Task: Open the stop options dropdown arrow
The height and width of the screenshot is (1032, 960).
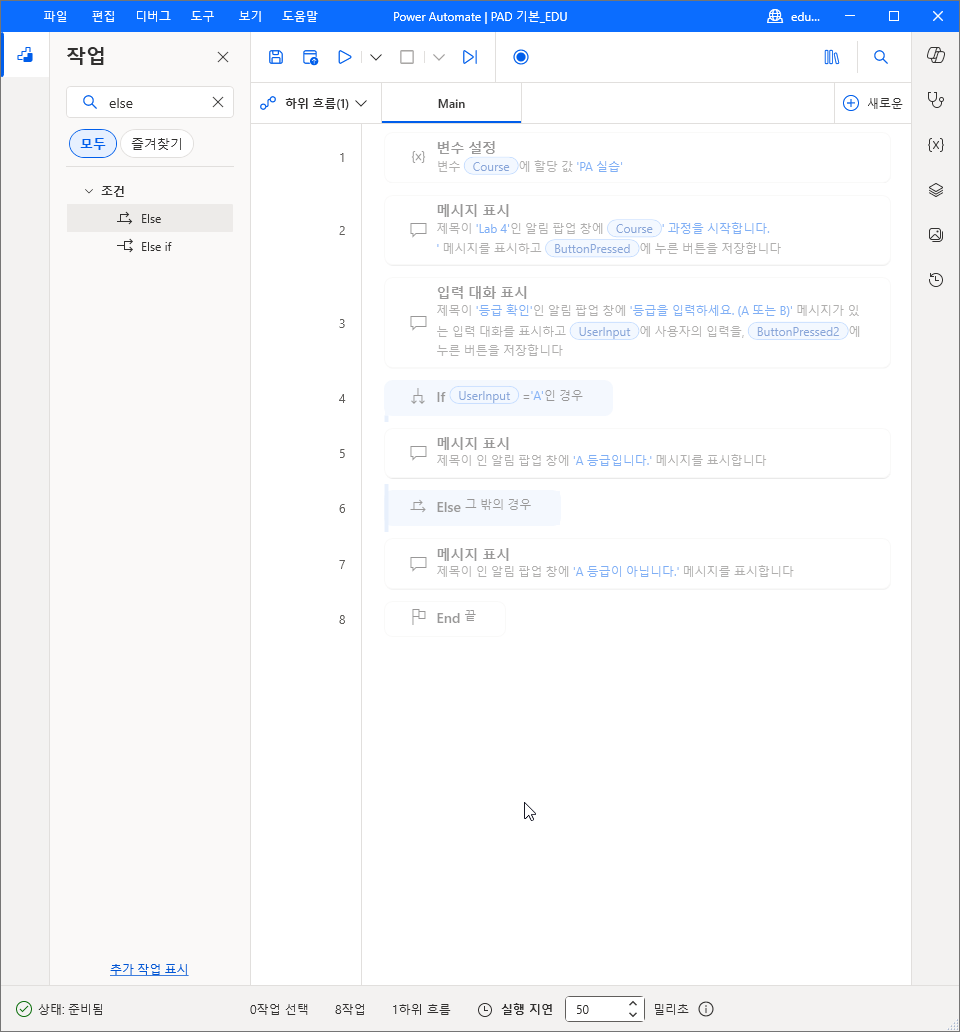Action: (439, 57)
